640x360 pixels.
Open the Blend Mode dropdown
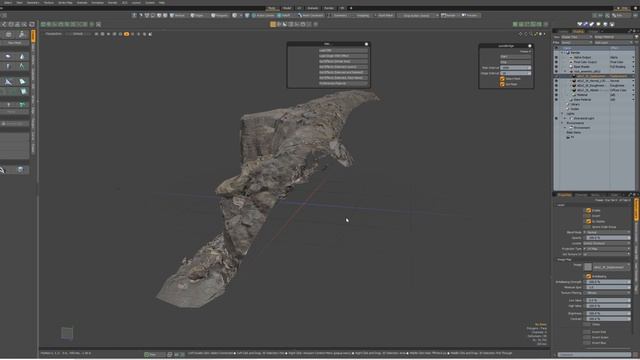(607, 232)
